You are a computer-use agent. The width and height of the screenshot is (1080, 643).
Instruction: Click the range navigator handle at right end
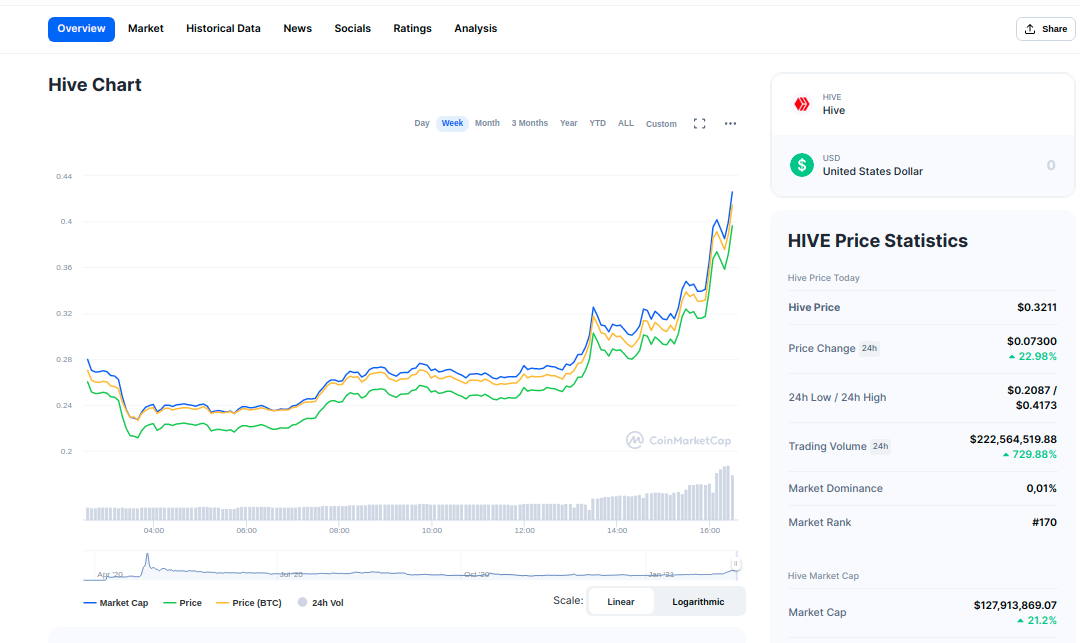tap(735, 564)
